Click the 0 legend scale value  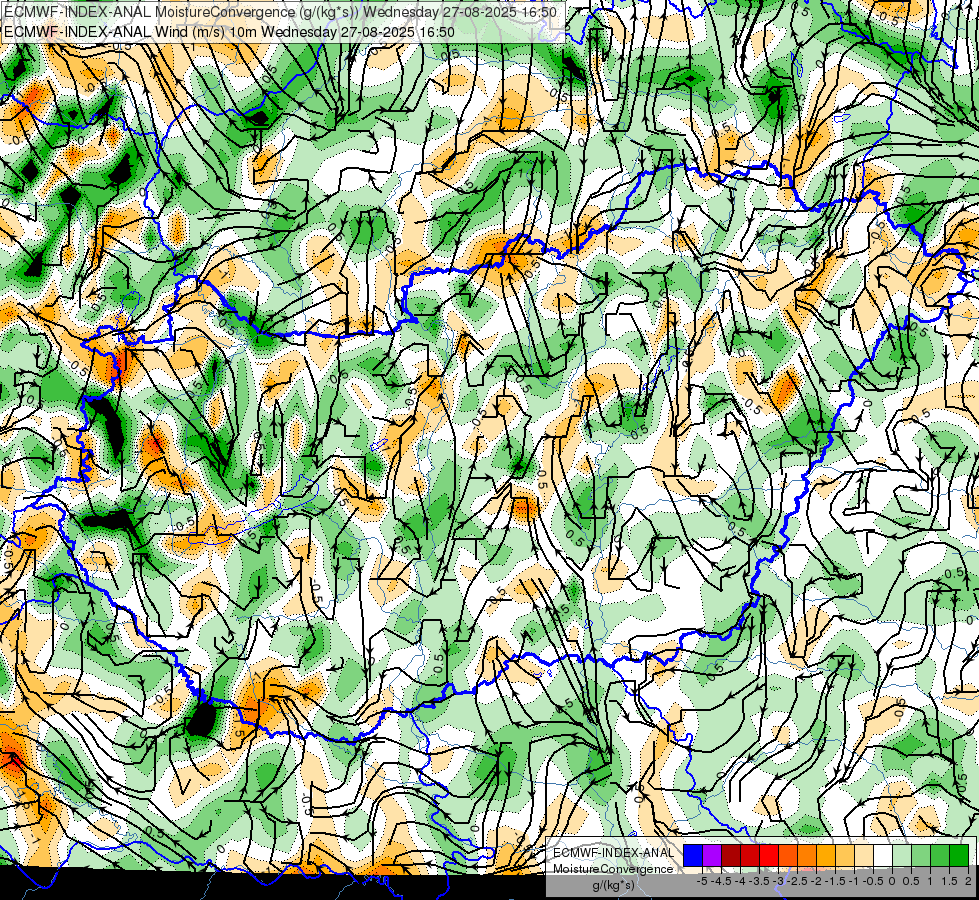(x=892, y=881)
